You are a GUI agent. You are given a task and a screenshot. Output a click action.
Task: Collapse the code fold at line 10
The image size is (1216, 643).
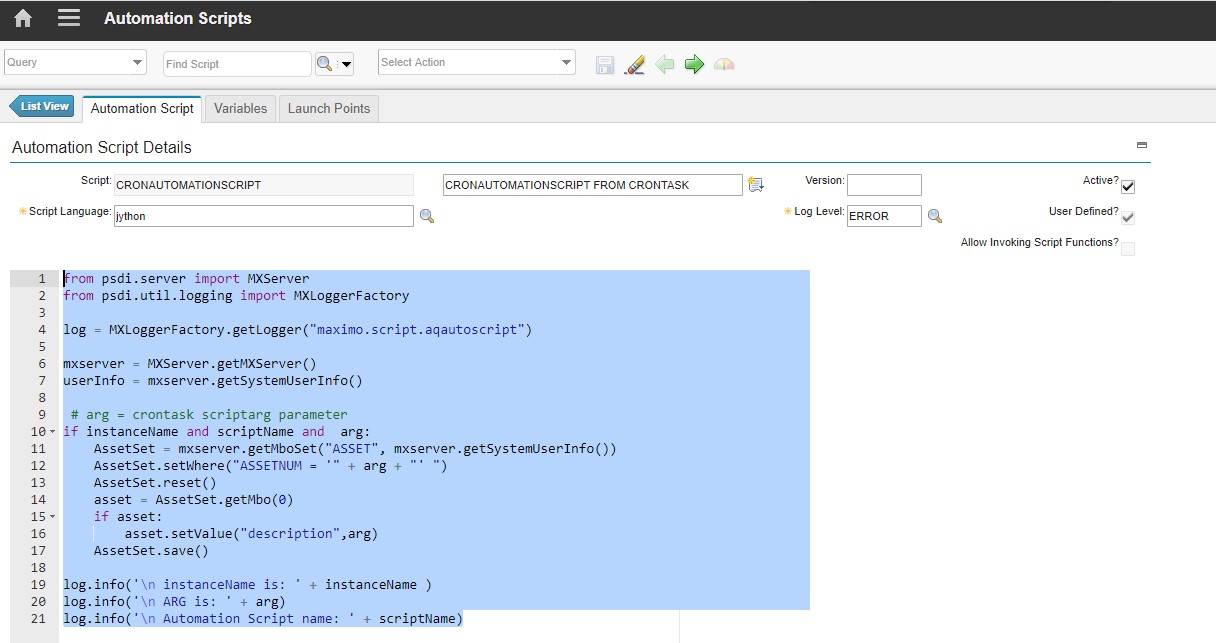(x=52, y=432)
